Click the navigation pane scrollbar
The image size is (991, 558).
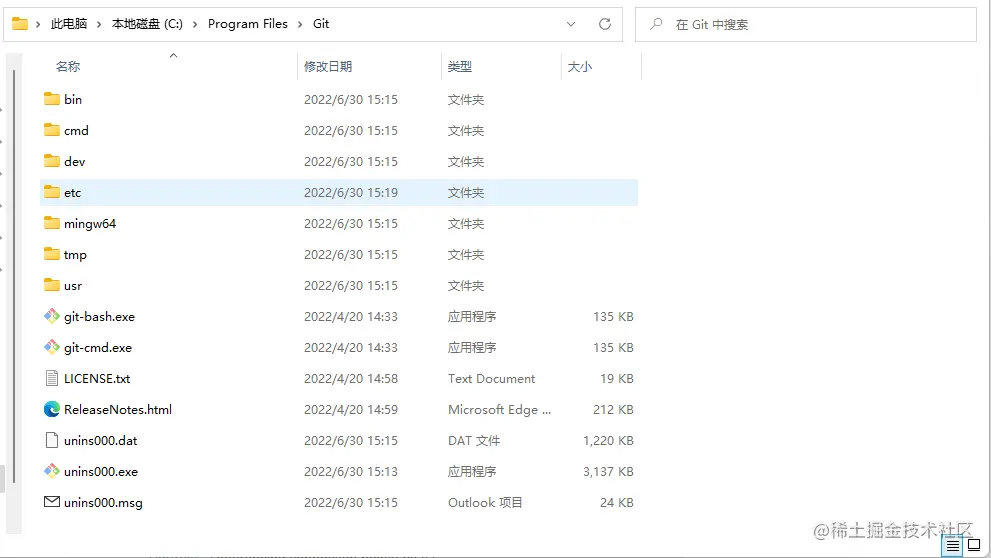click(x=14, y=276)
